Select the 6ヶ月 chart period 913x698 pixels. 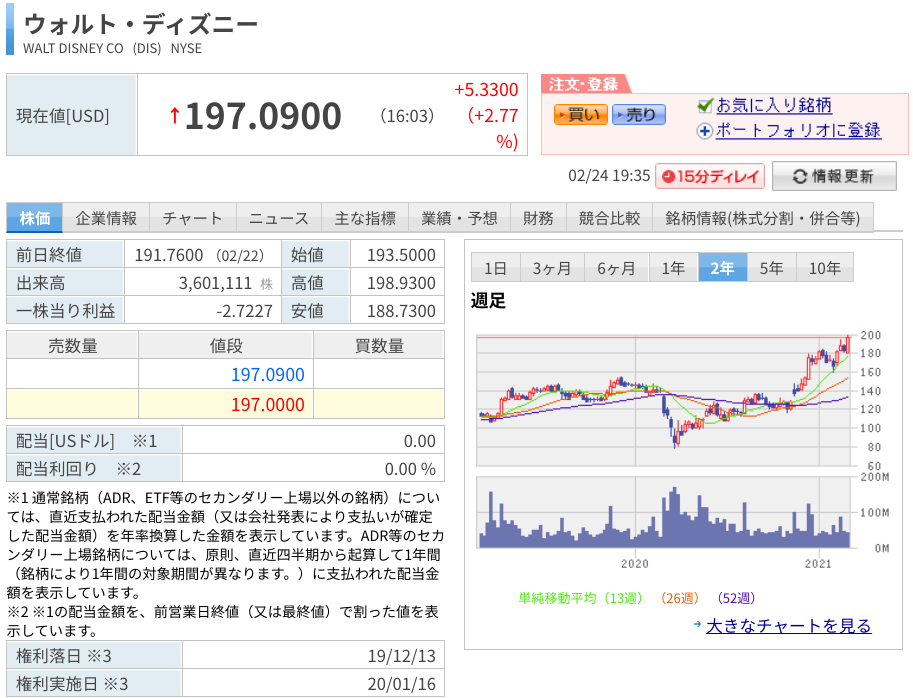[x=617, y=268]
